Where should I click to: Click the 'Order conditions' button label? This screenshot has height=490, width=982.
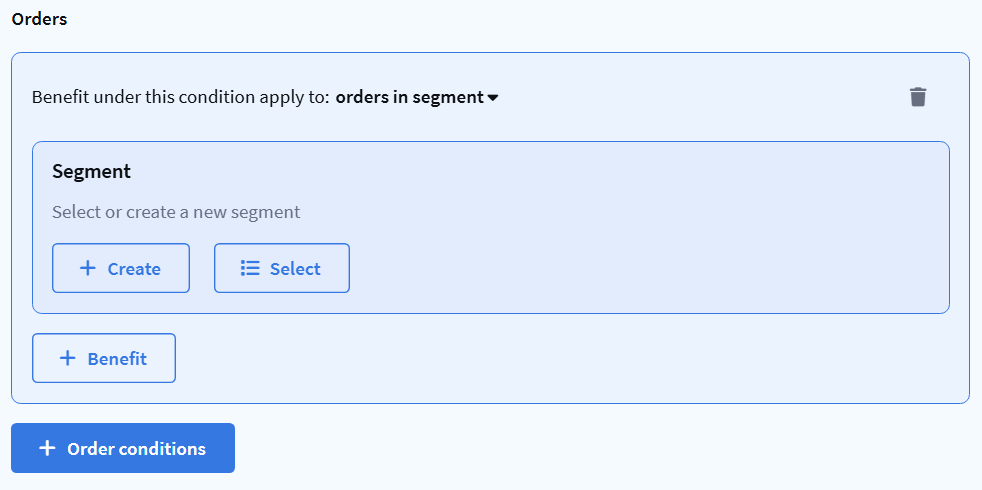point(136,449)
